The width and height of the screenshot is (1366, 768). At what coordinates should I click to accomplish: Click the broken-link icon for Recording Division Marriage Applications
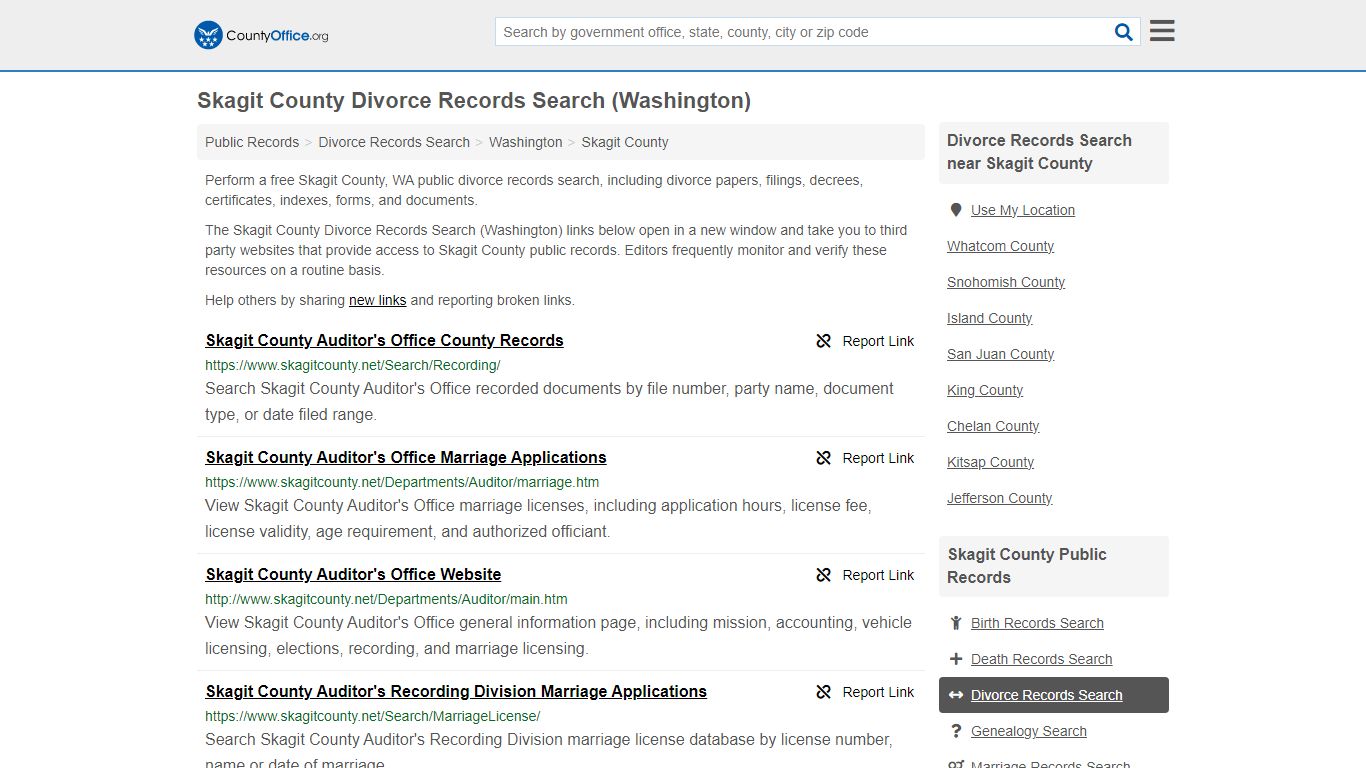pyautogui.click(x=824, y=692)
